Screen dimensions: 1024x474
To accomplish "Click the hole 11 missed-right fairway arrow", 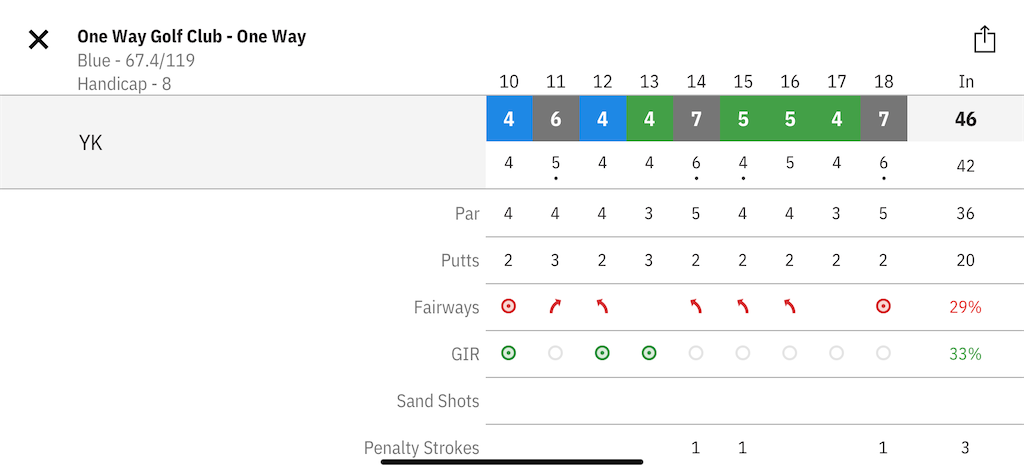I will click(555, 306).
